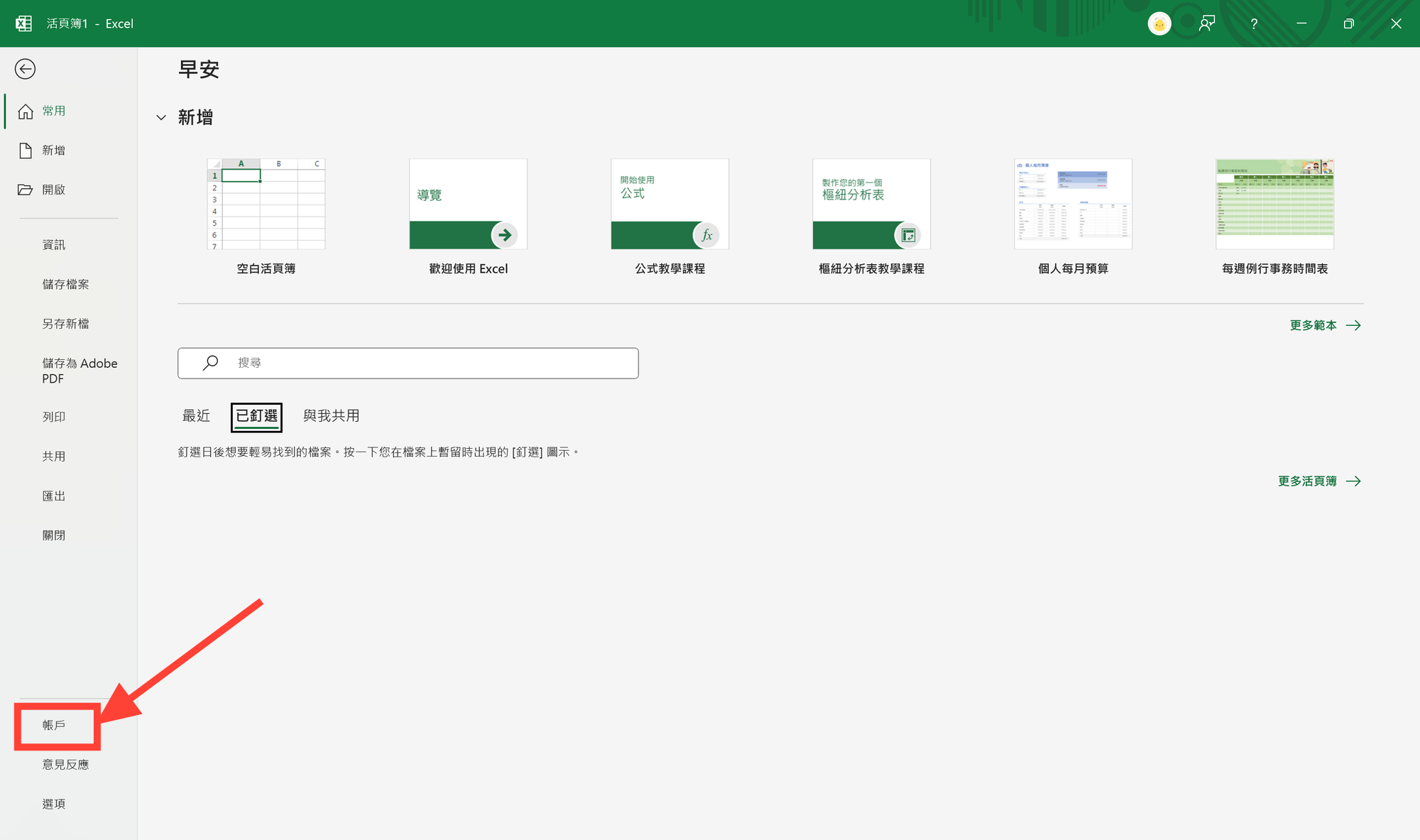Collapse the 新增 section chevron

point(161,118)
